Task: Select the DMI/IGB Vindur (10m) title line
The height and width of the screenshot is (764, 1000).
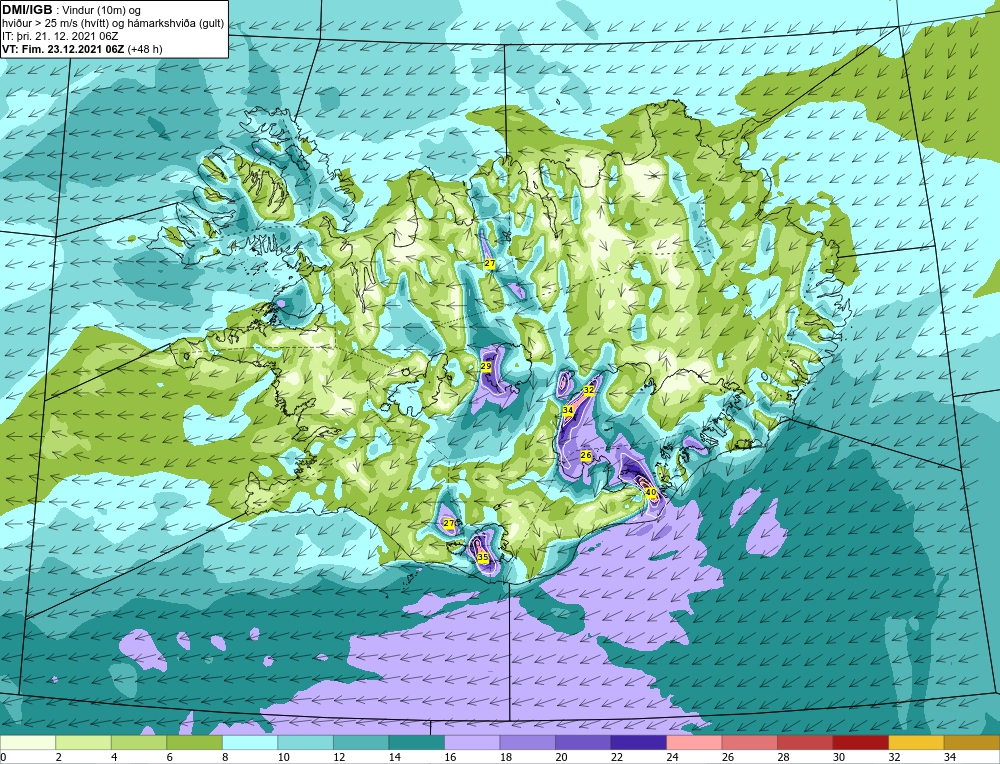Action: 72,10
